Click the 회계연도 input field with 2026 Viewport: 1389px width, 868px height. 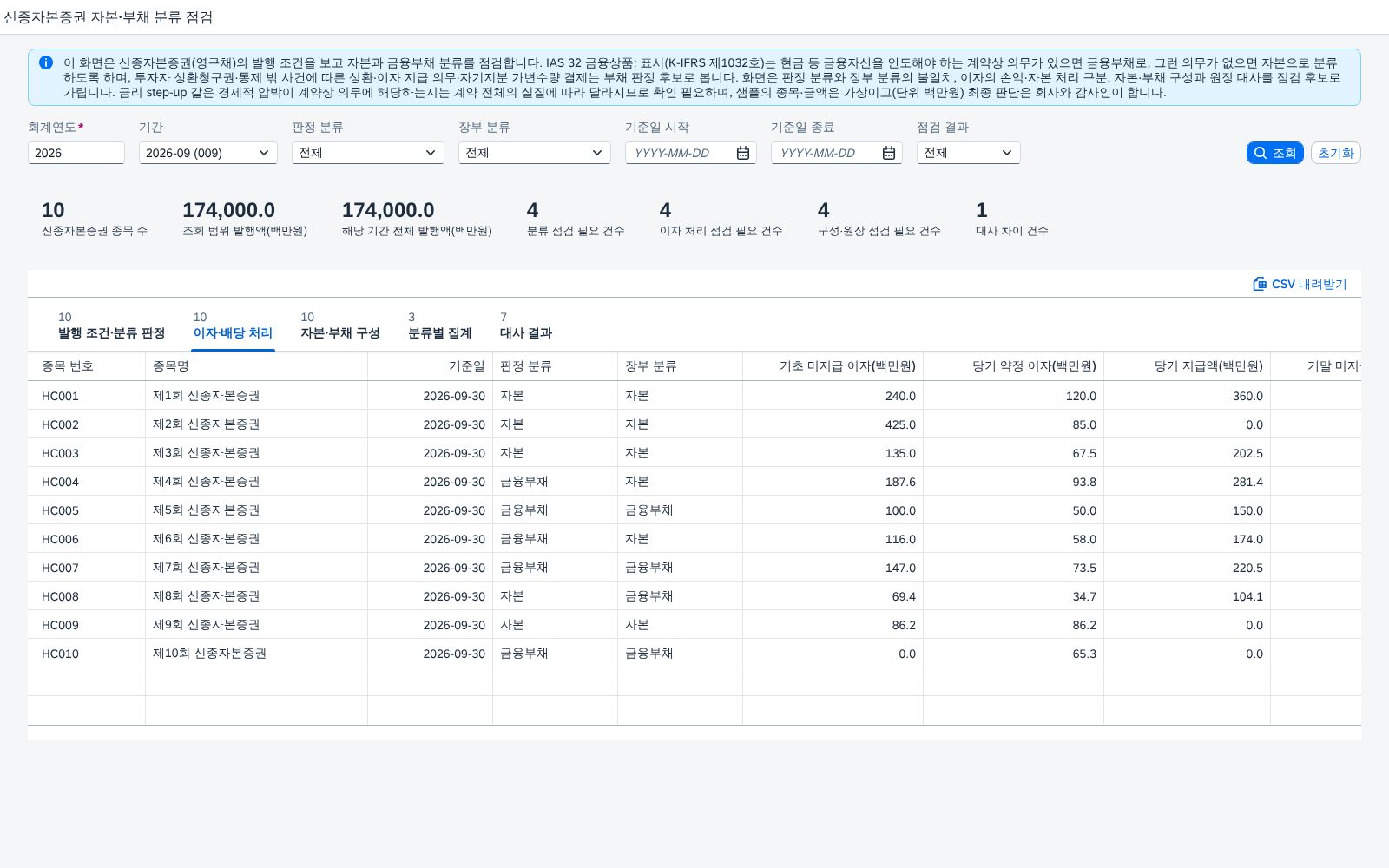click(x=76, y=153)
